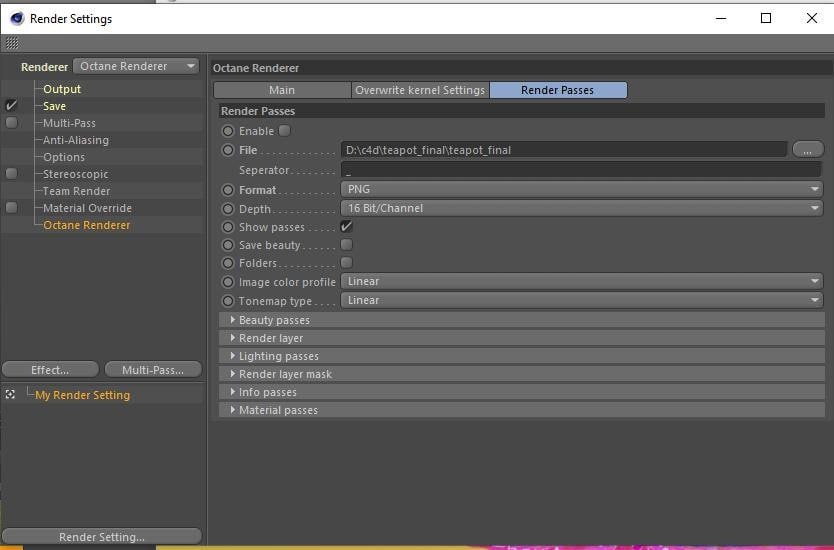Close the Render Settings window
The image size is (834, 550).
tap(812, 19)
